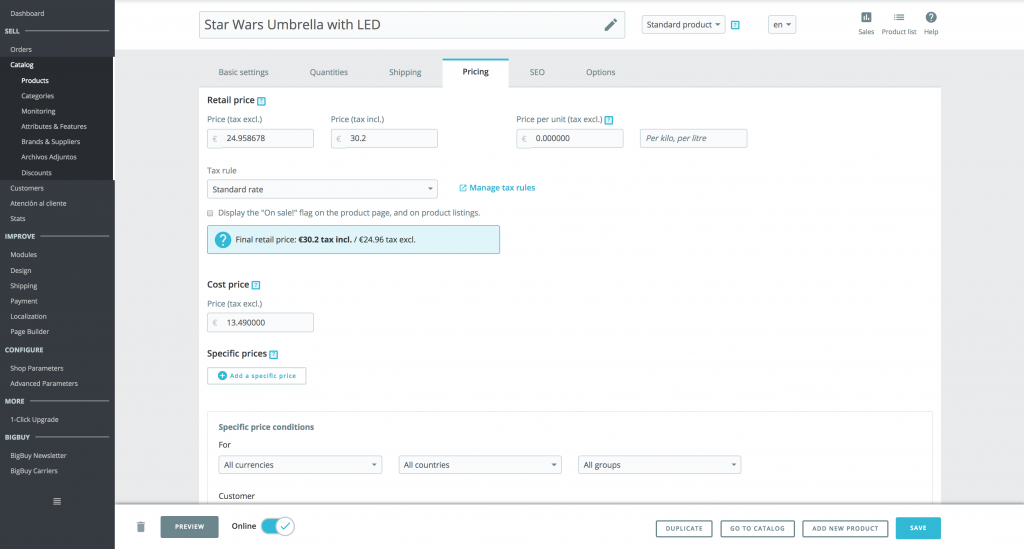Click the Manage tax rules link
This screenshot has width=1024, height=549.
(x=497, y=188)
